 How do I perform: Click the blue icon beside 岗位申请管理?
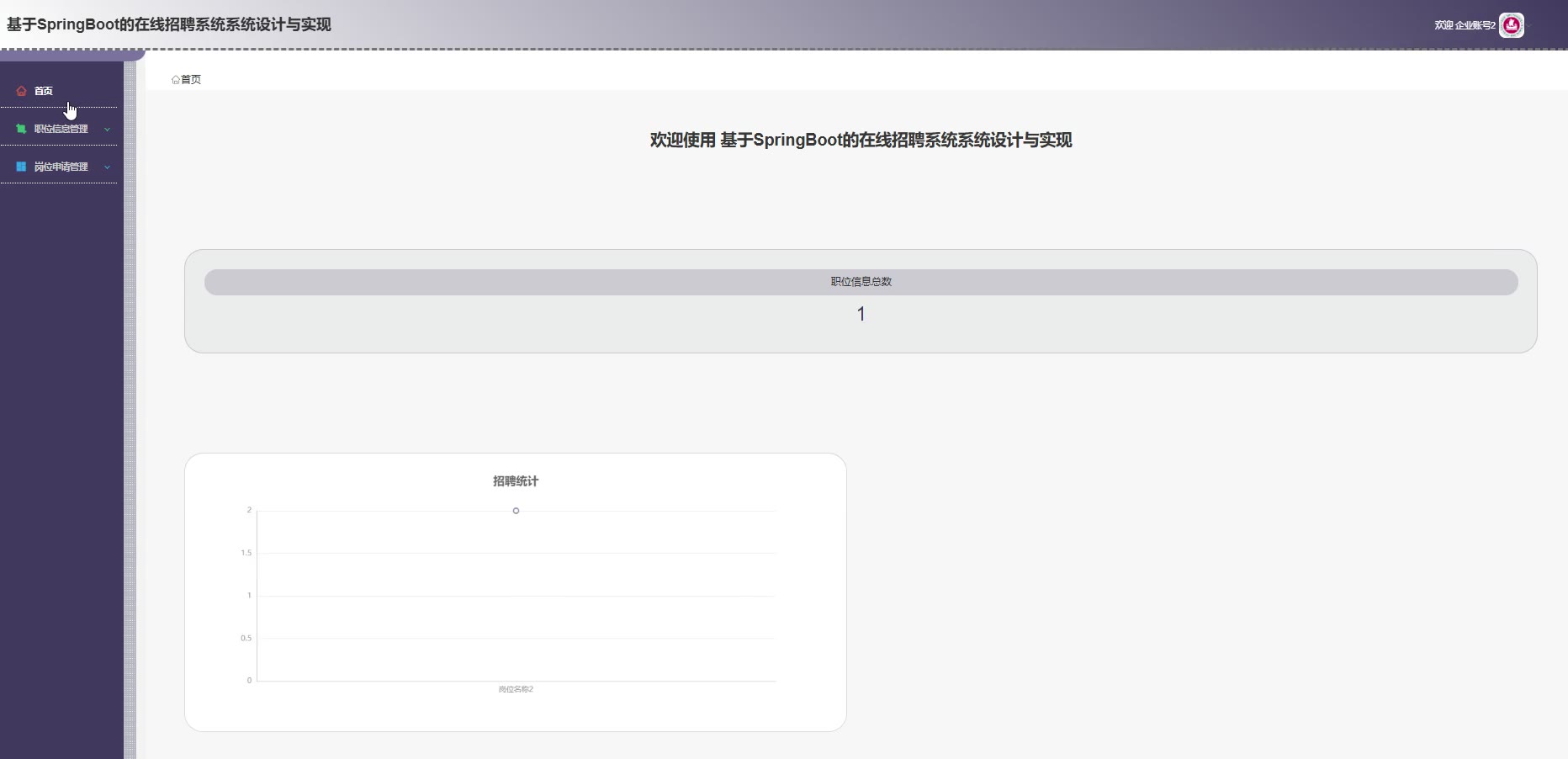tap(21, 167)
